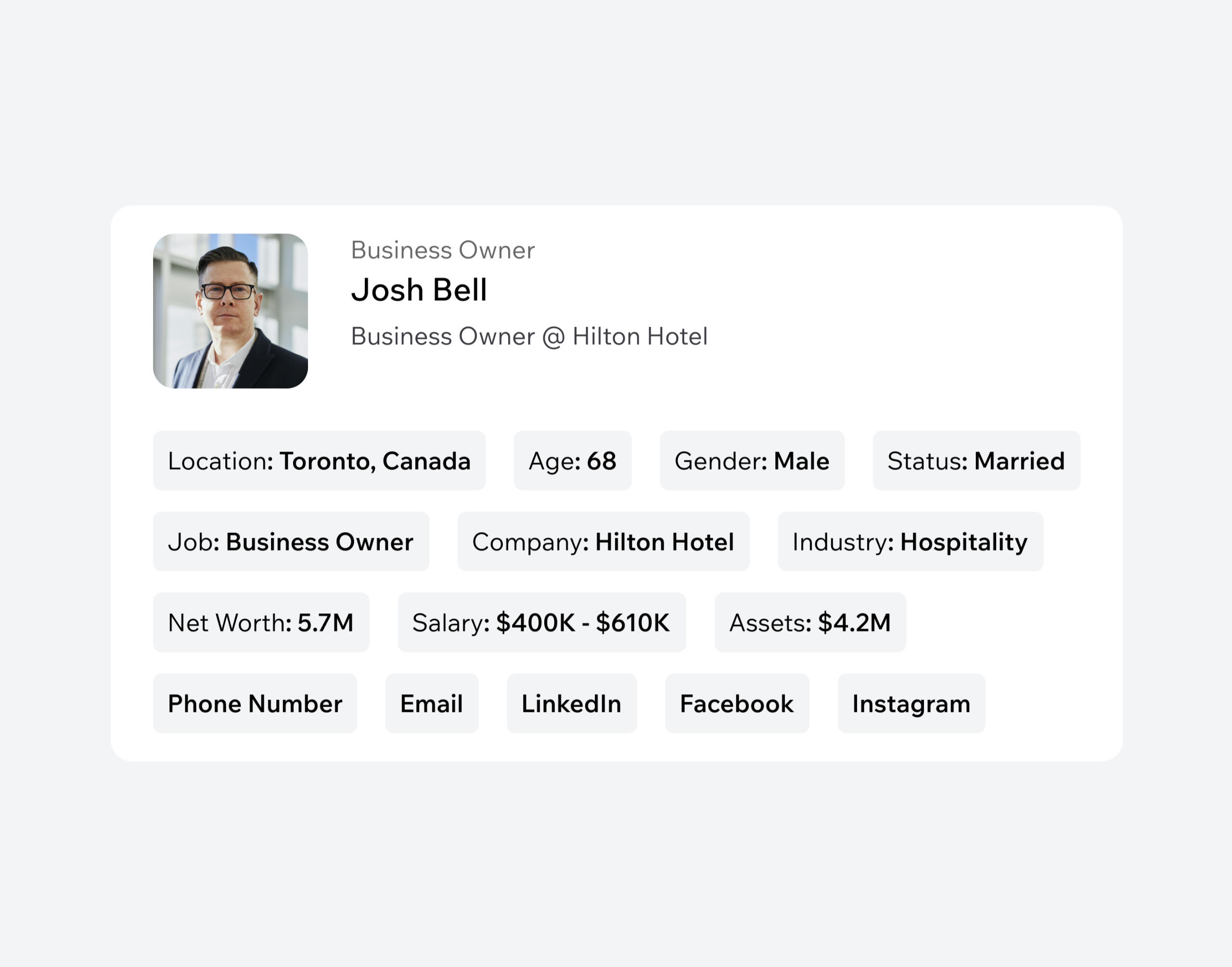Click the Net Worth: 5.7M tag
The image size is (1232, 967).
tap(261, 622)
